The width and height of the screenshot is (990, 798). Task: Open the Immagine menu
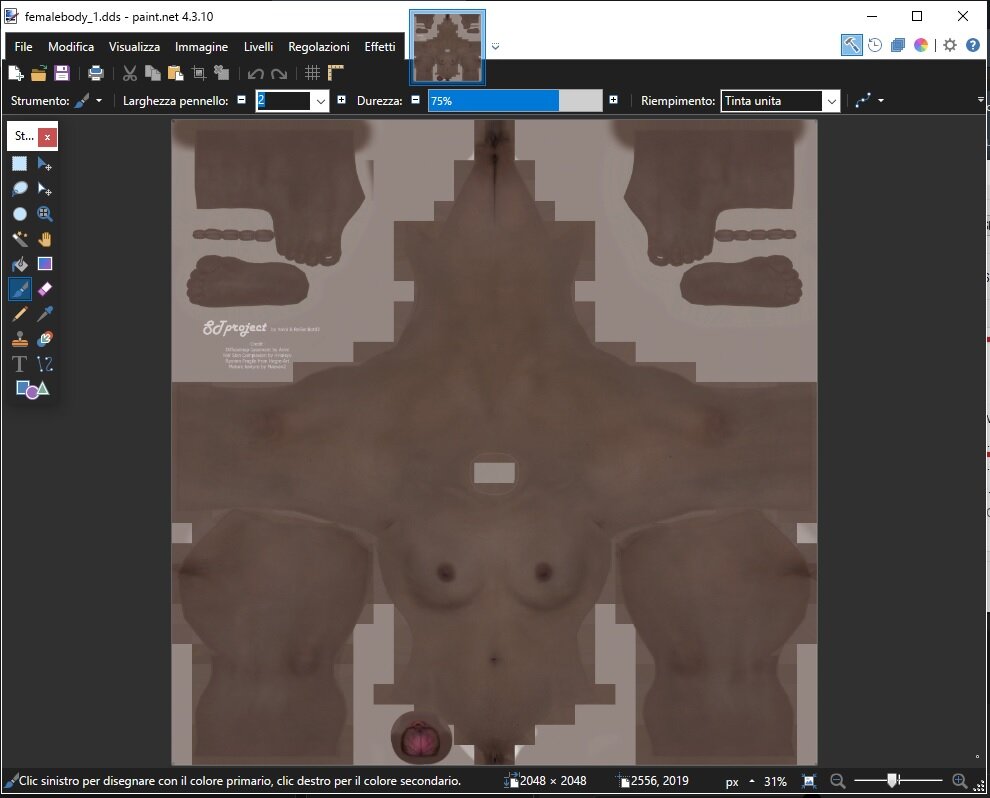[x=201, y=47]
